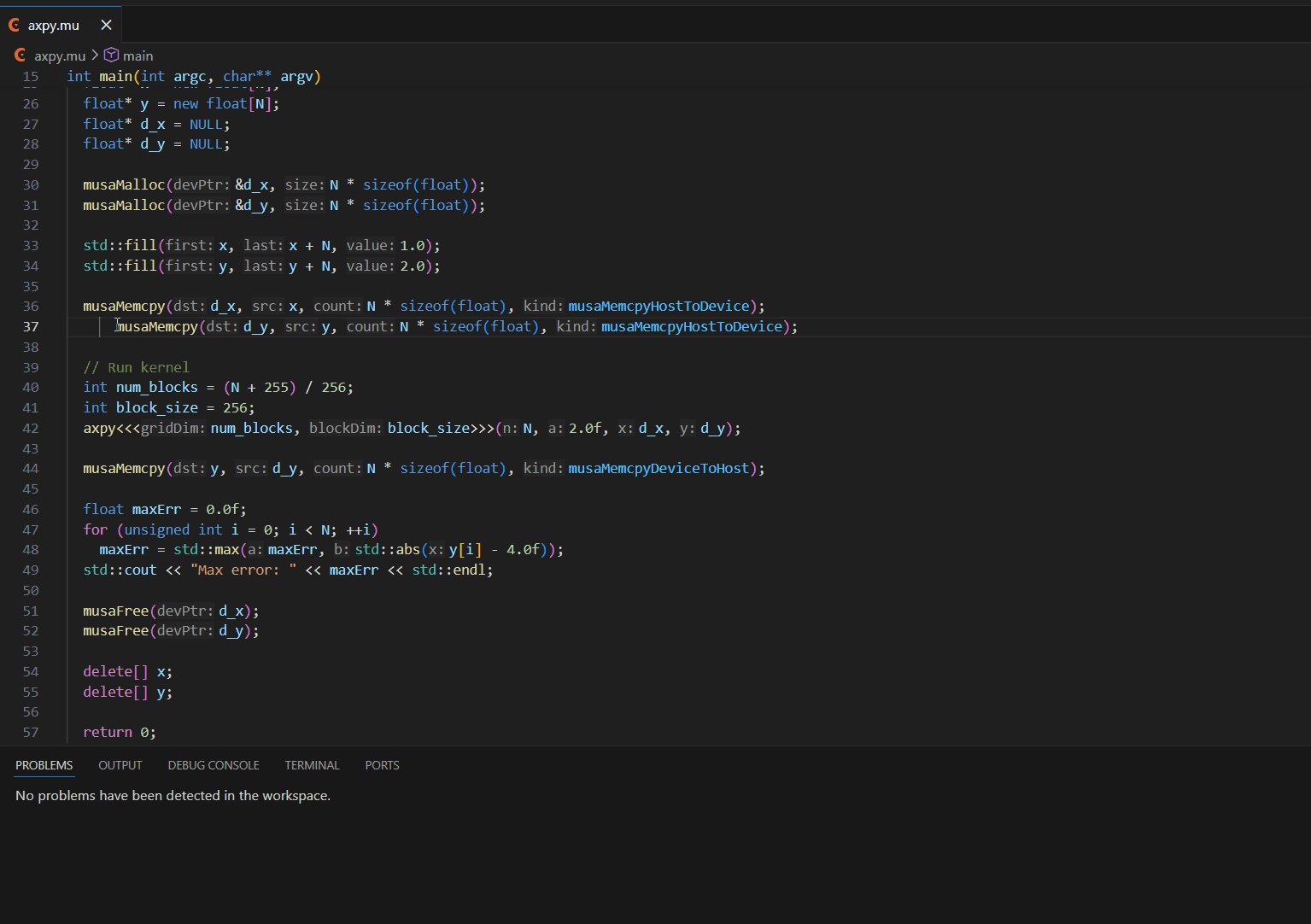Switch to the OUTPUT panel tab
The height and width of the screenshot is (924, 1311).
coord(120,765)
